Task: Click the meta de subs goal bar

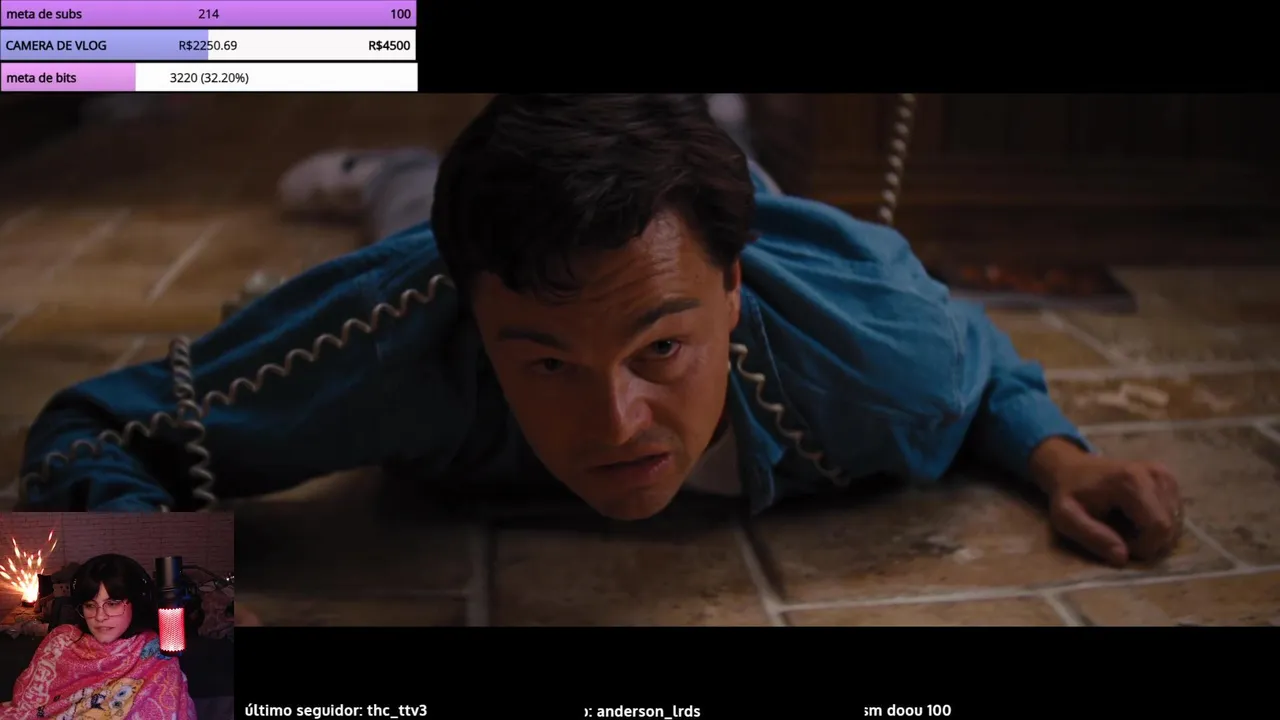Action: (208, 14)
